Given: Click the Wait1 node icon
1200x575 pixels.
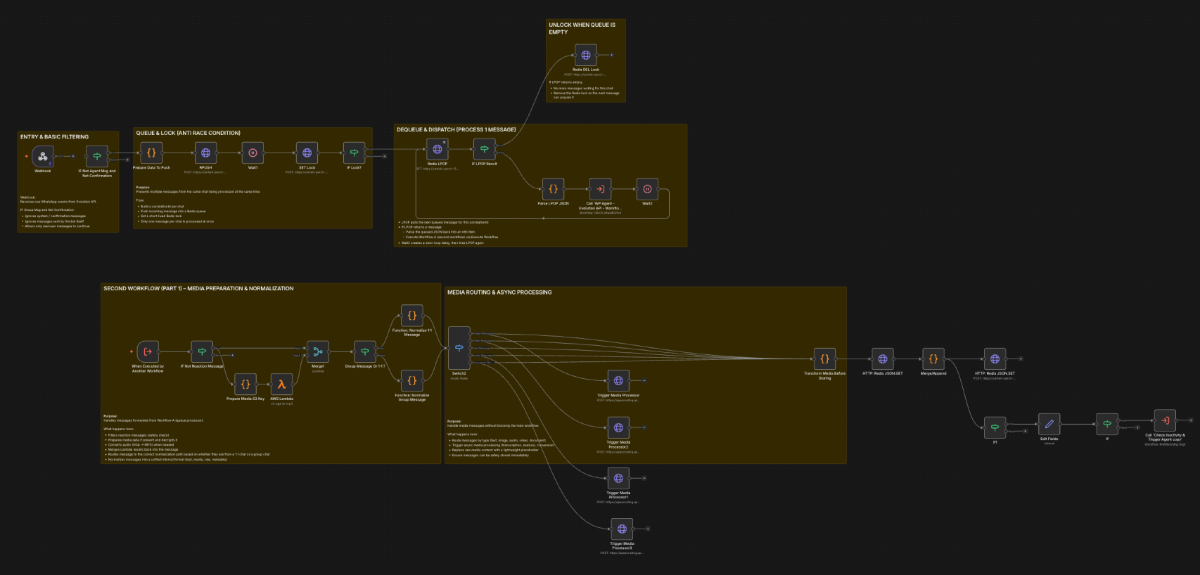Looking at the screenshot, I should coord(253,153).
